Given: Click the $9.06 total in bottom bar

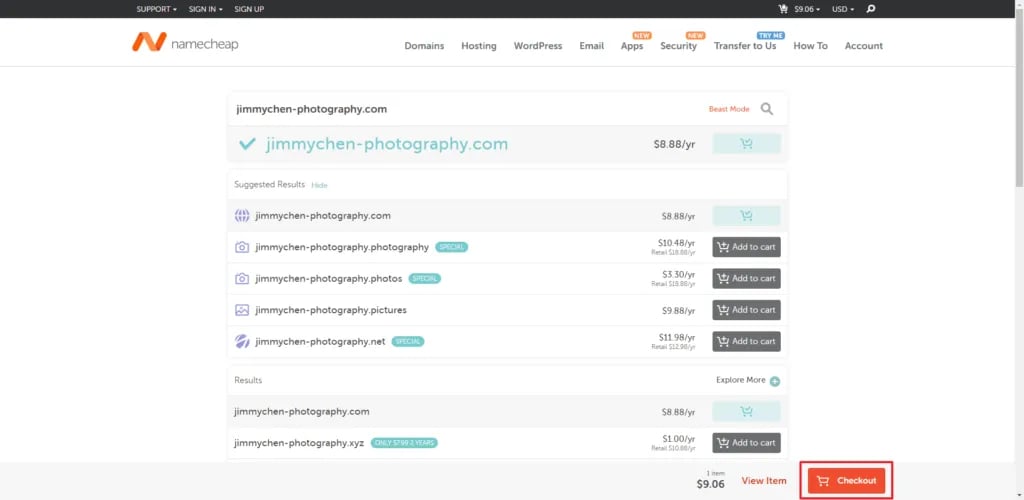Looking at the screenshot, I should pyautogui.click(x=711, y=484).
